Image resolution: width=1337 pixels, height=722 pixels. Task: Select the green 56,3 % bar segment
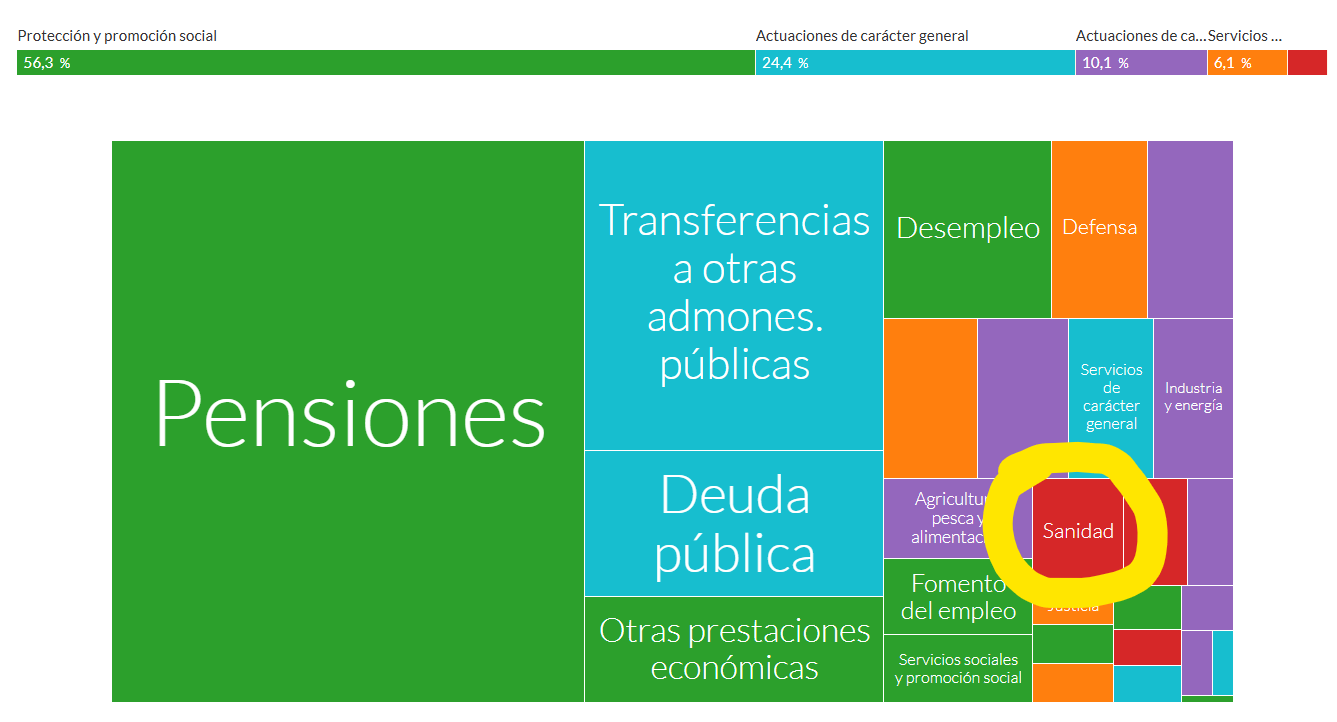(x=385, y=63)
